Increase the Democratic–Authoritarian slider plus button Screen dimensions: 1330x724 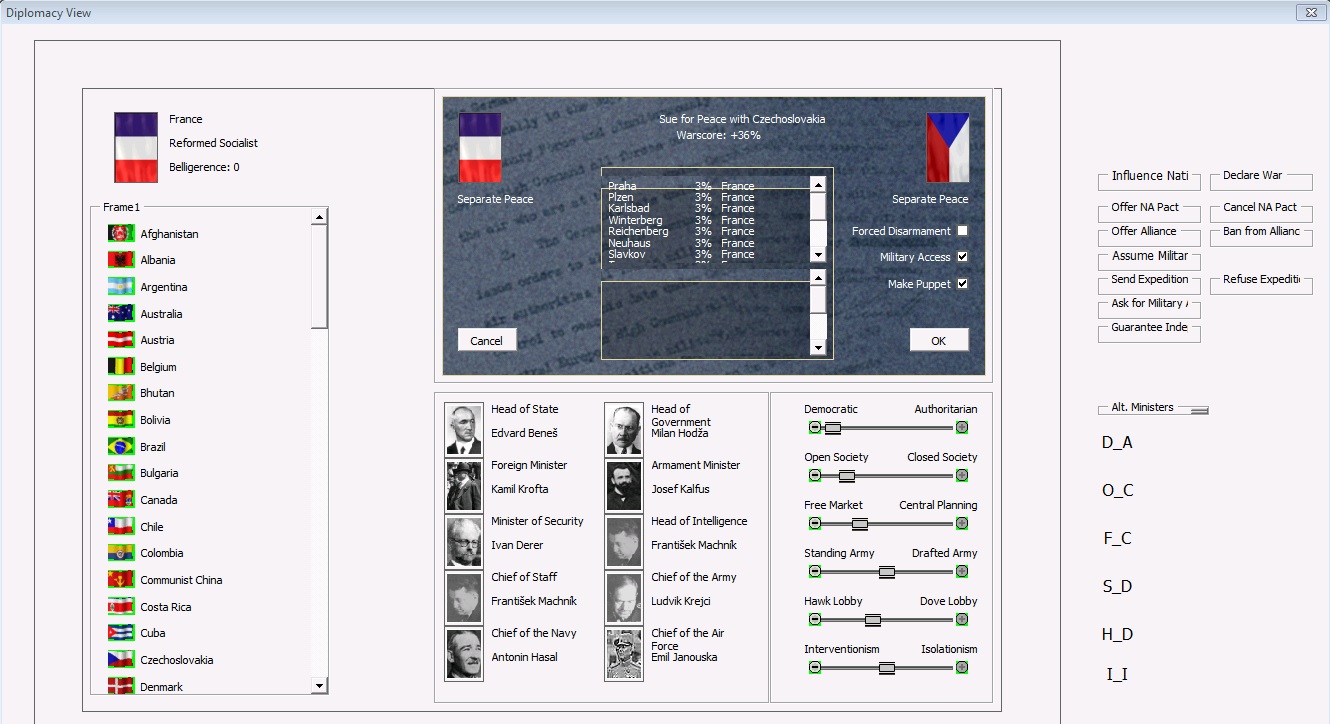pos(962,428)
